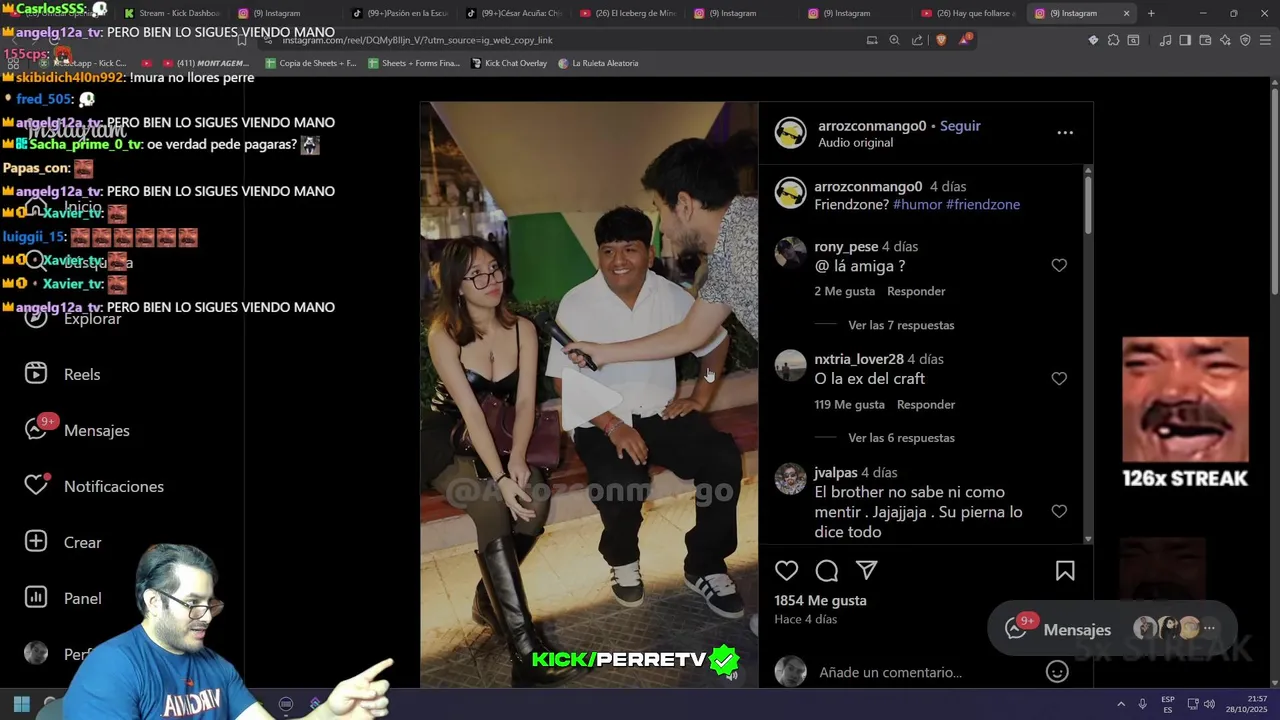
Task: Click the Panel chart icon
Action: tap(36, 598)
